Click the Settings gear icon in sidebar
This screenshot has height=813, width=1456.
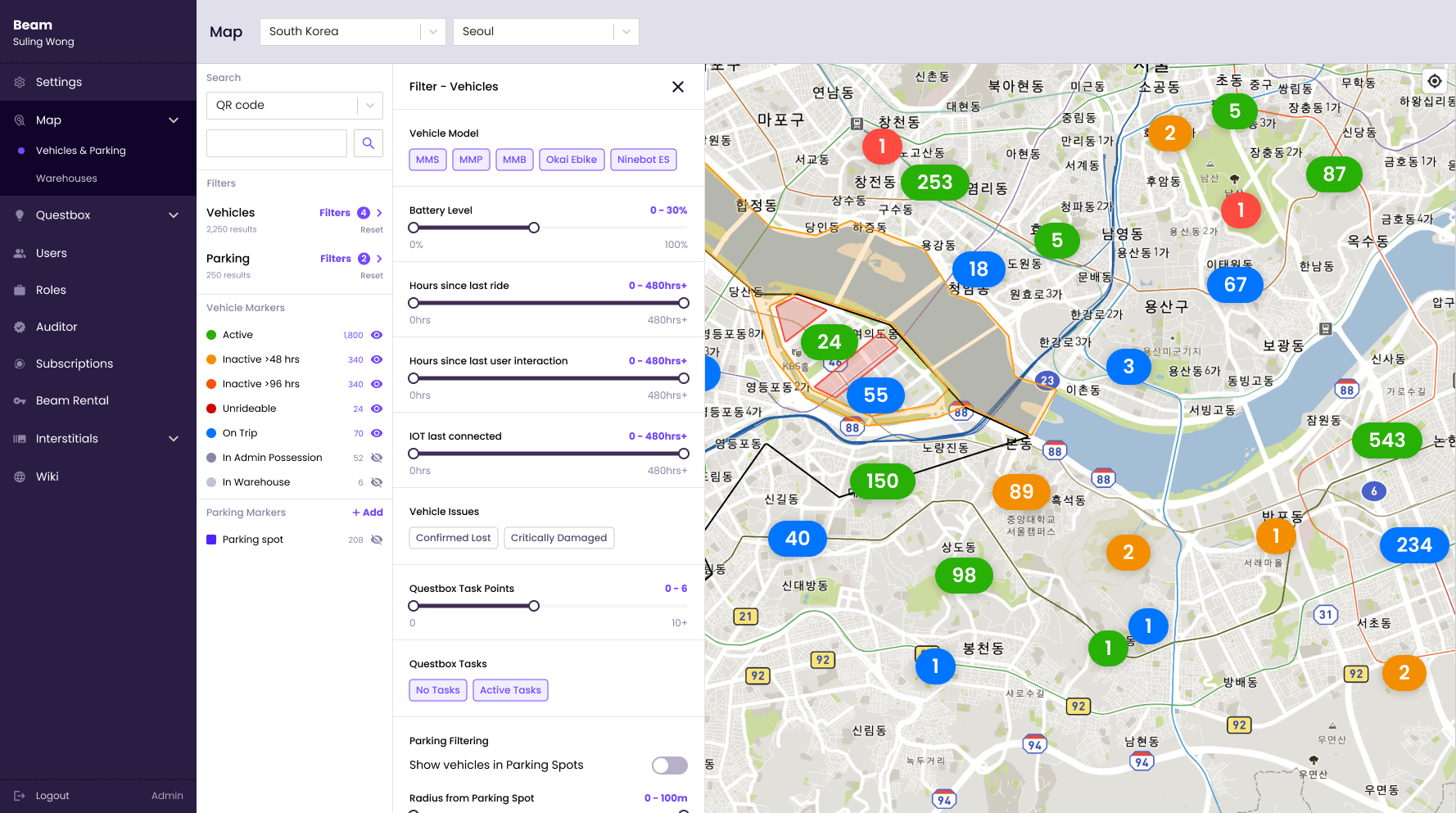[20, 83]
